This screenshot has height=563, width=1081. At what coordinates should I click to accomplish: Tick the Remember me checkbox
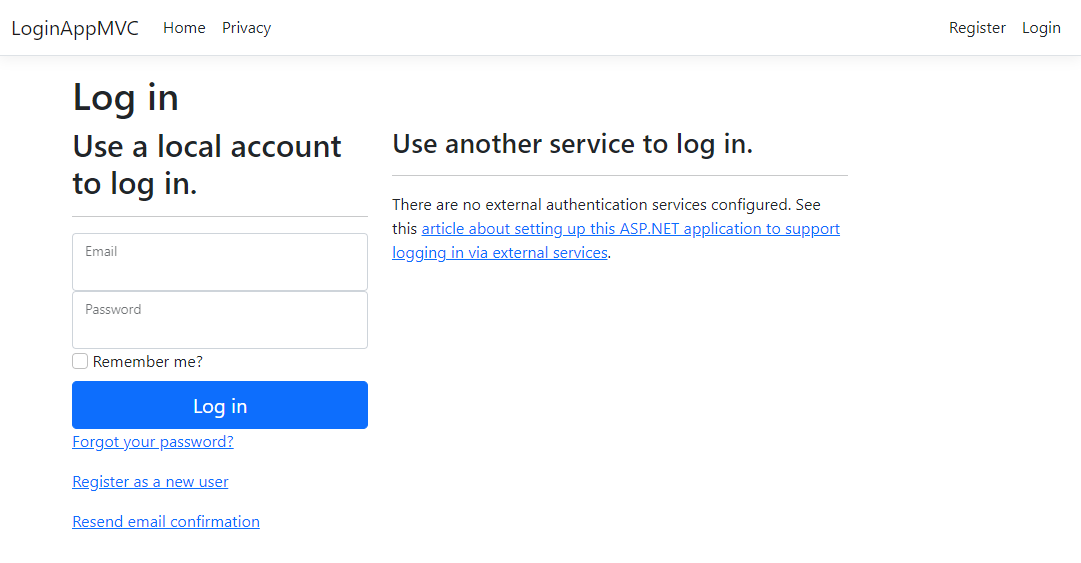coord(80,361)
